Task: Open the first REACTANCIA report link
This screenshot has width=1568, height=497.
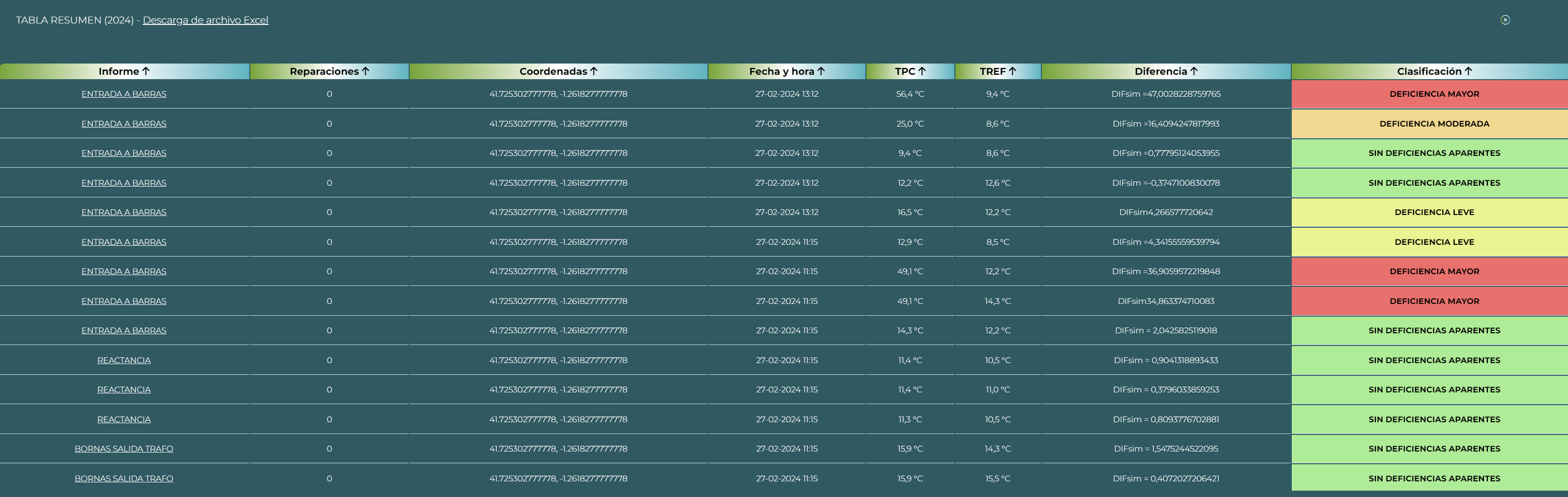Action: click(124, 360)
